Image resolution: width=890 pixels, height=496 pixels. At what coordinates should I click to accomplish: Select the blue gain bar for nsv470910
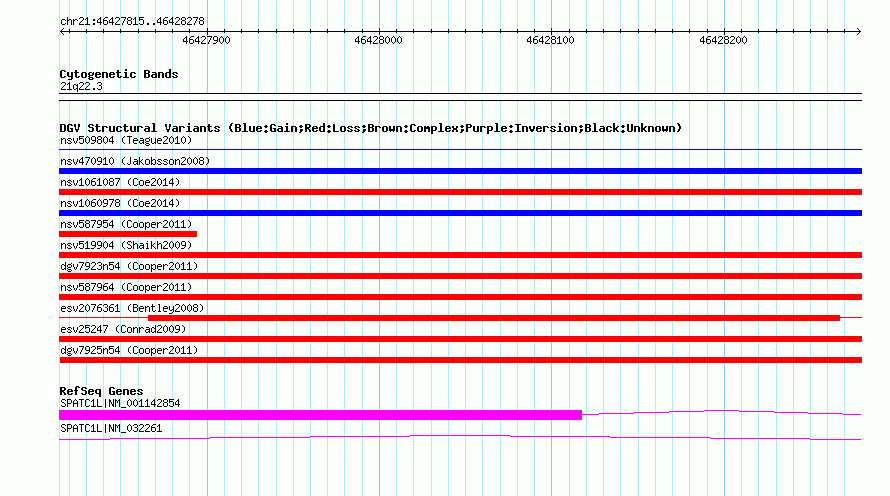pyautogui.click(x=460, y=171)
